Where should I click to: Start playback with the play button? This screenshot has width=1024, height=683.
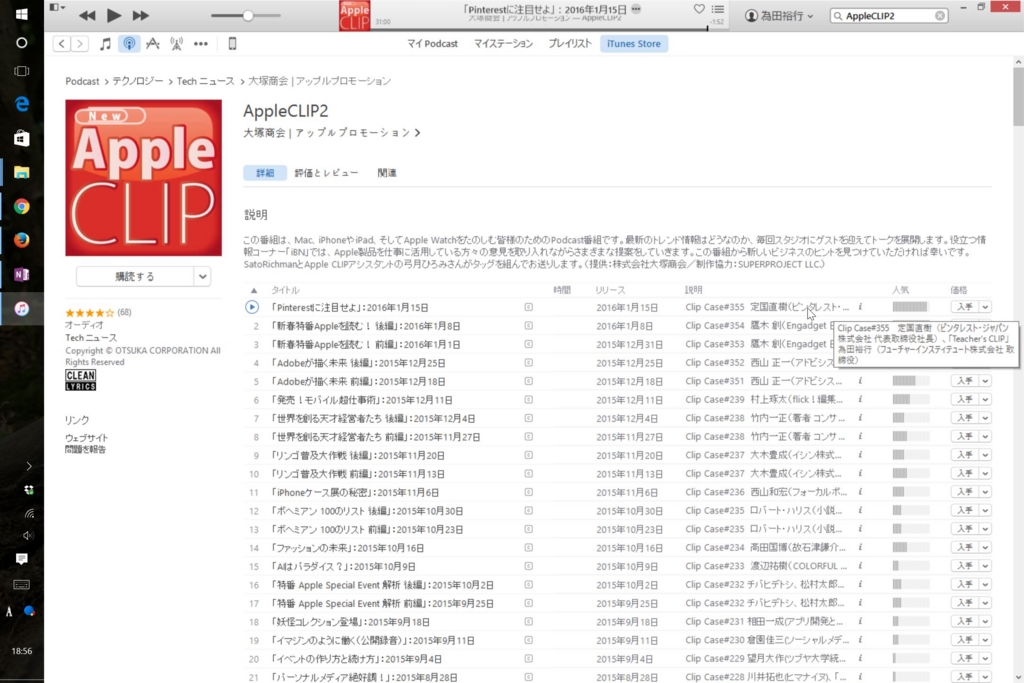[114, 15]
